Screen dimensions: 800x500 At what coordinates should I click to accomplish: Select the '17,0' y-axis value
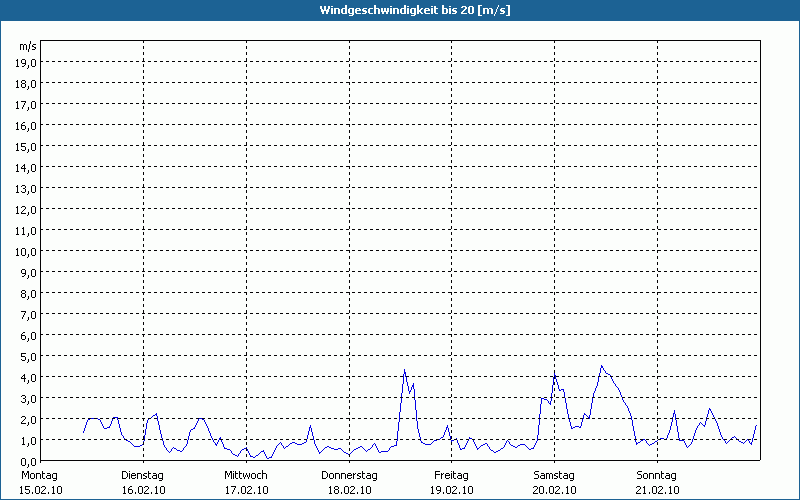pos(26,105)
